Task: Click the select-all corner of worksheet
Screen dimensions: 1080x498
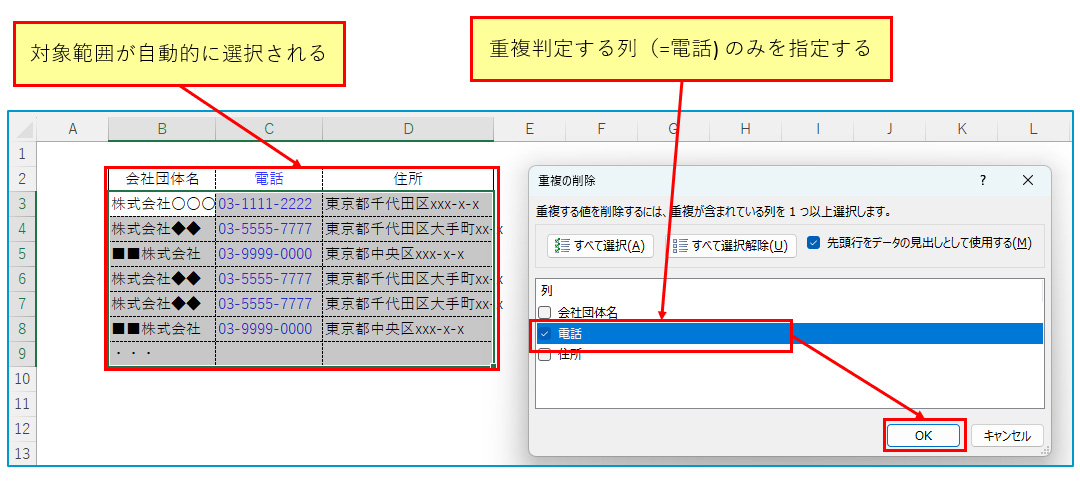Action: point(23,129)
